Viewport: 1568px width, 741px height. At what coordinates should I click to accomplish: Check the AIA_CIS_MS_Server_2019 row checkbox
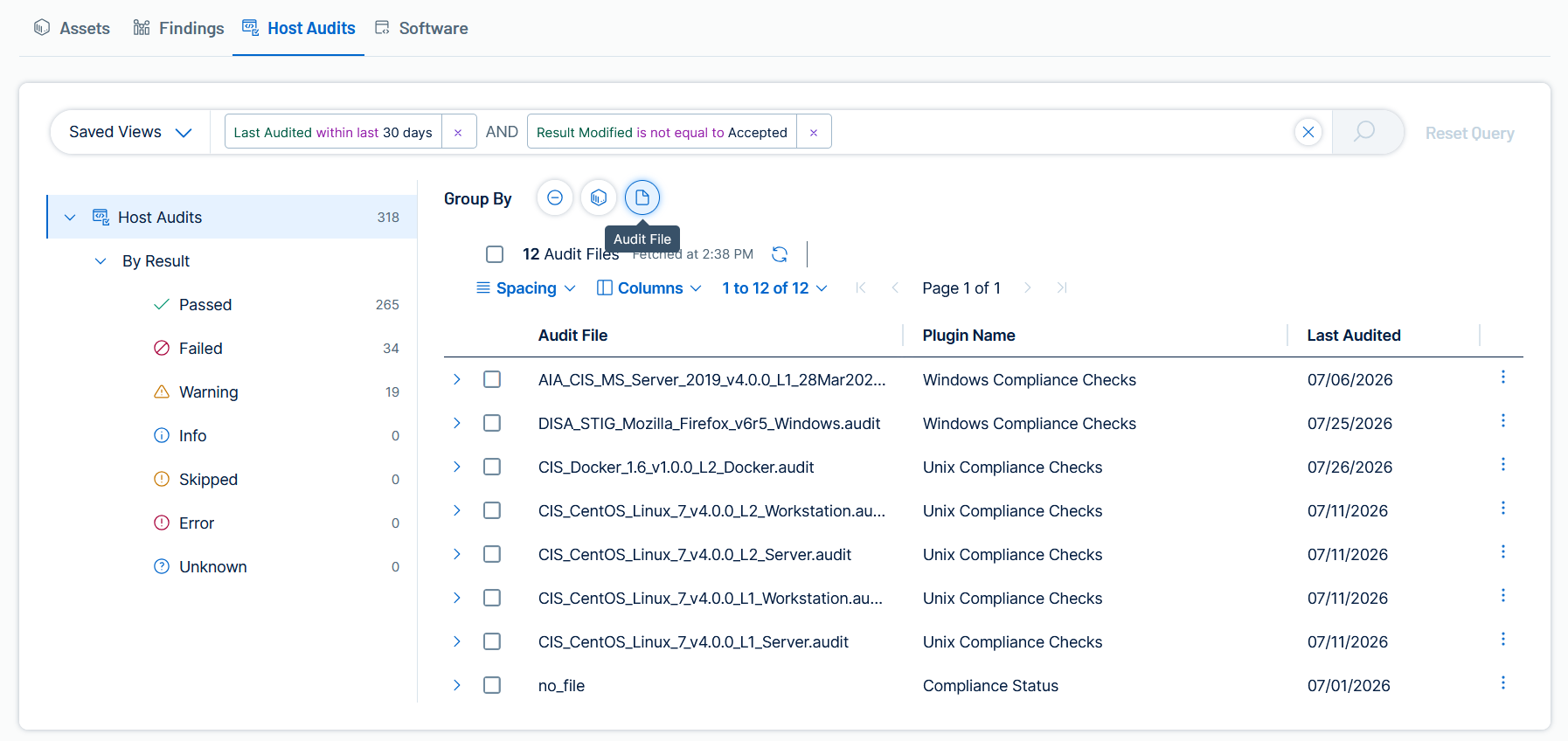pos(492,379)
